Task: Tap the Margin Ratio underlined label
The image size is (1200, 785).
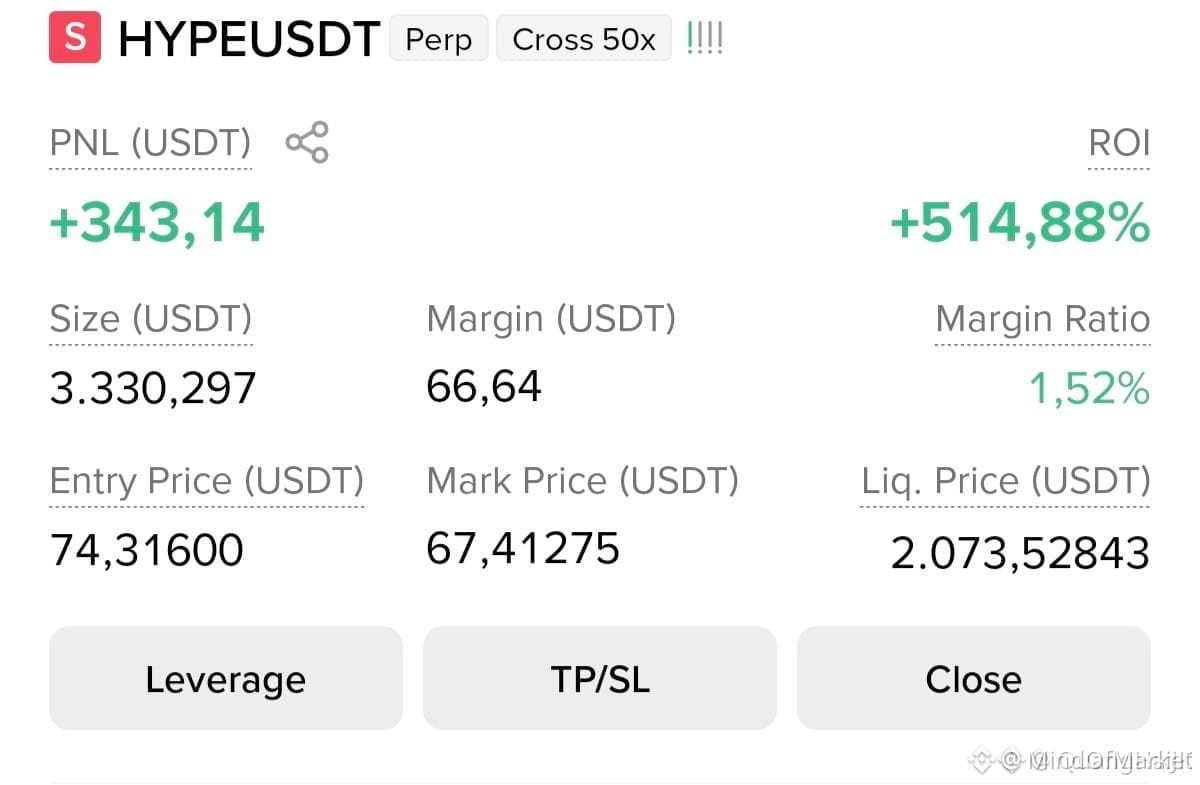Action: [x=1043, y=319]
